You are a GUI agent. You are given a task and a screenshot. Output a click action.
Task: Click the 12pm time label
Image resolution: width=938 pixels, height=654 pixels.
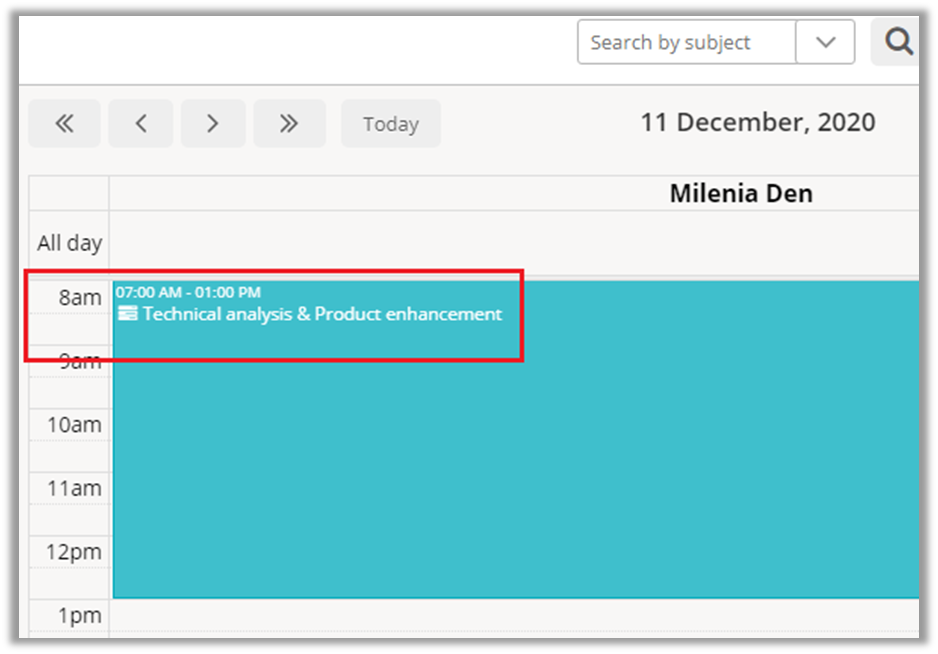tap(74, 552)
